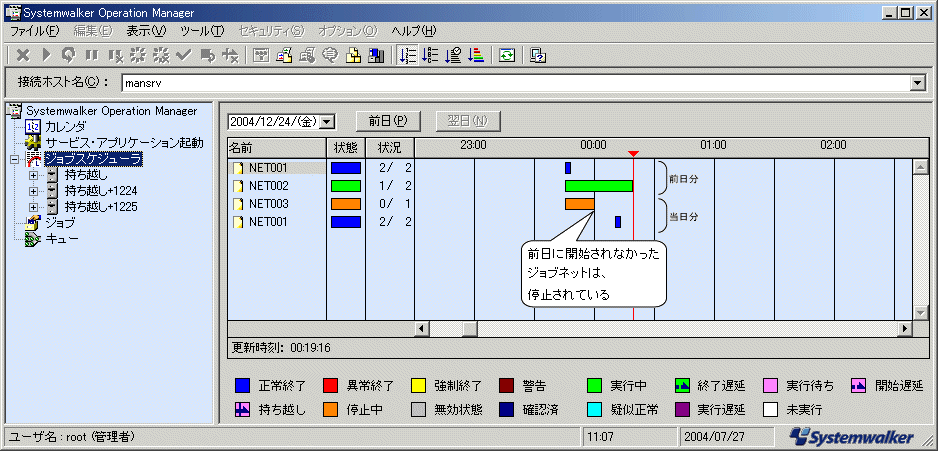Click the timeline horizontal scrollbar left arrow
Image resolution: width=938 pixels, height=451 pixels.
click(x=422, y=328)
